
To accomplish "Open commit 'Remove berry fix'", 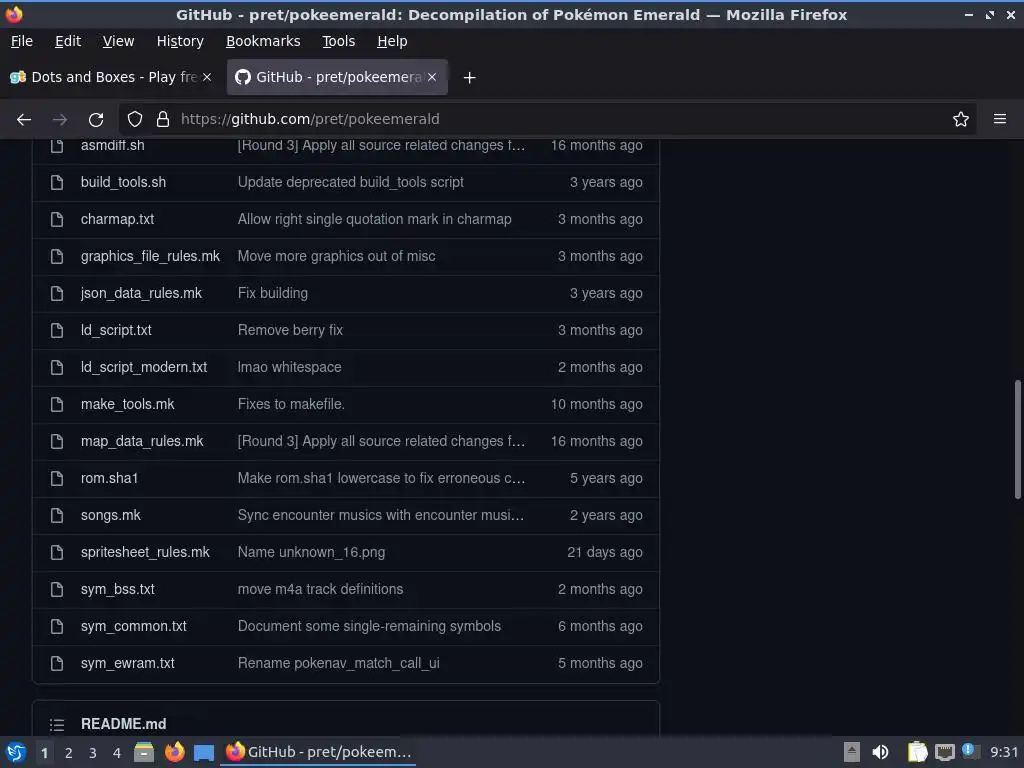I will coord(290,330).
